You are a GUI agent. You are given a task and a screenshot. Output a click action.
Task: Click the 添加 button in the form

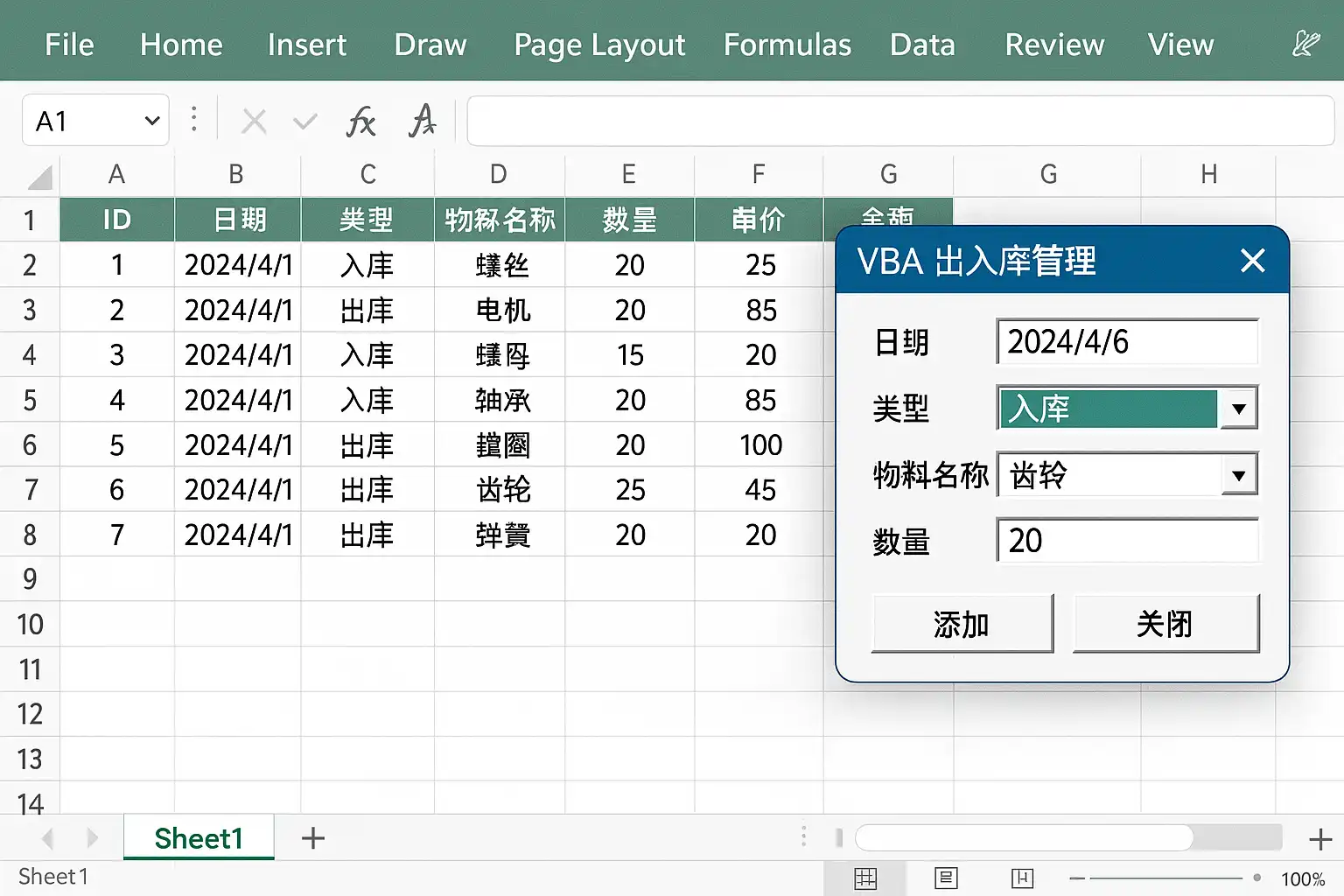tap(962, 624)
